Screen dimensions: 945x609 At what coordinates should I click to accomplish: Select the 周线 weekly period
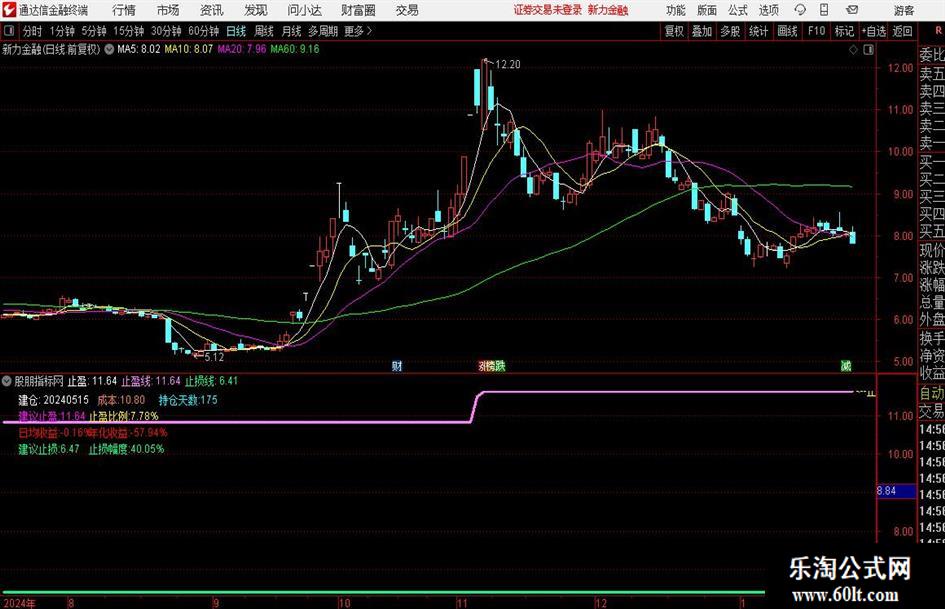tap(264, 31)
